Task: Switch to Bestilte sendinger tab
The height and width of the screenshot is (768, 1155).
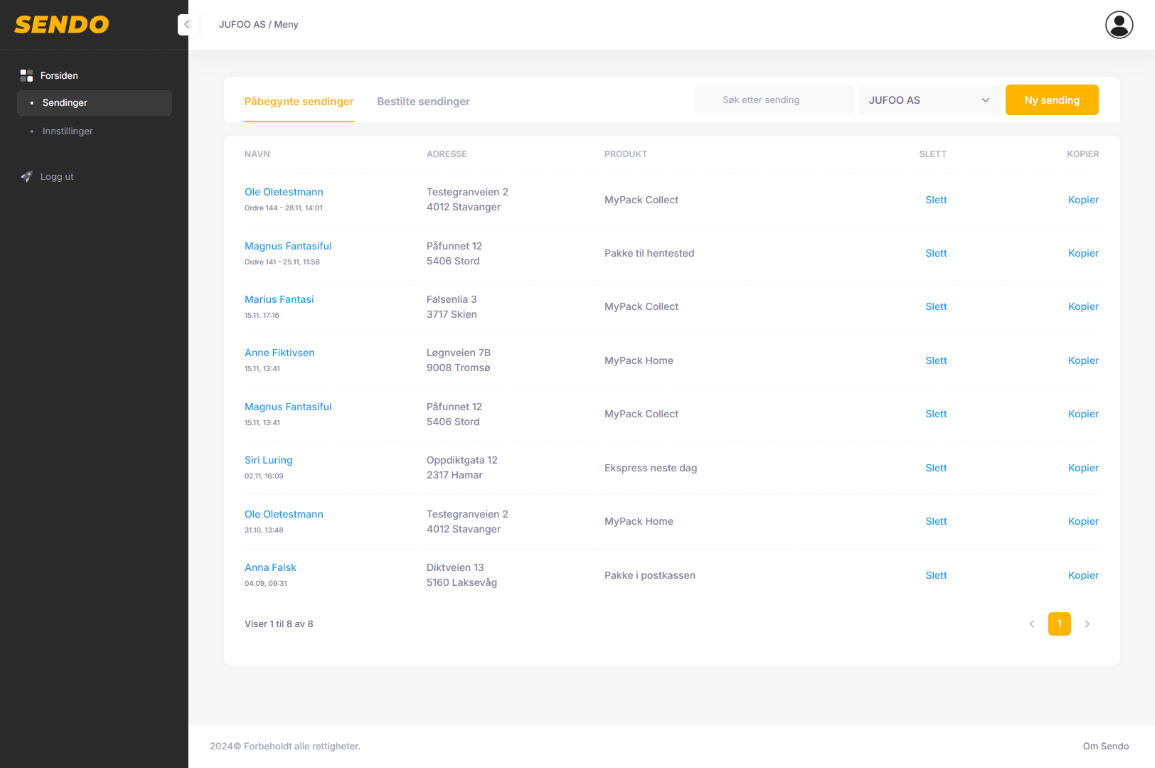Action: (423, 102)
